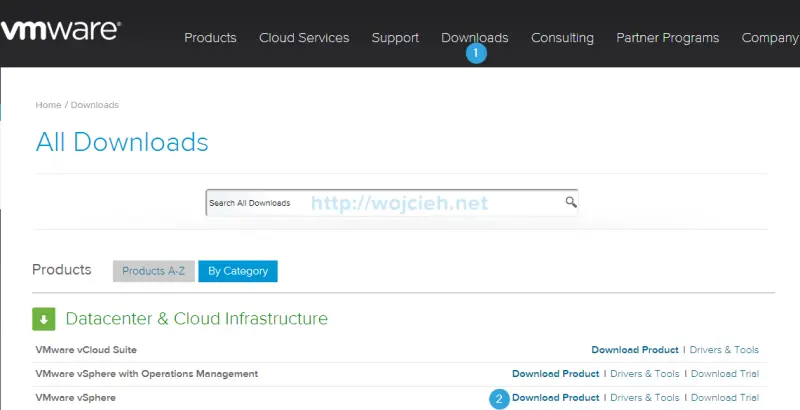The image size is (800, 410).
Task: Open the Products menu
Action: click(210, 38)
